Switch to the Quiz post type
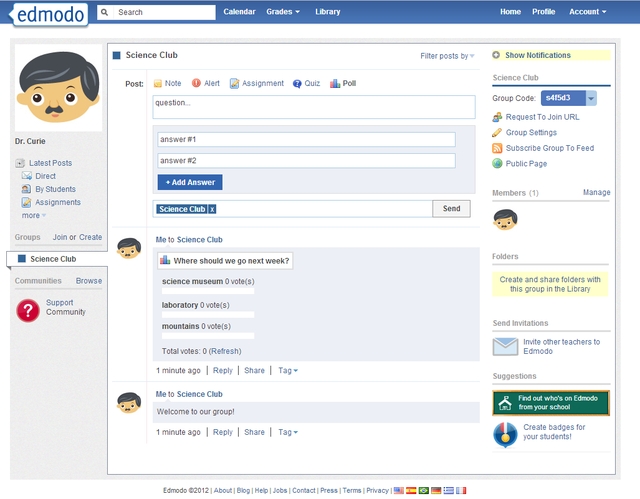640x499 pixels. coord(306,84)
